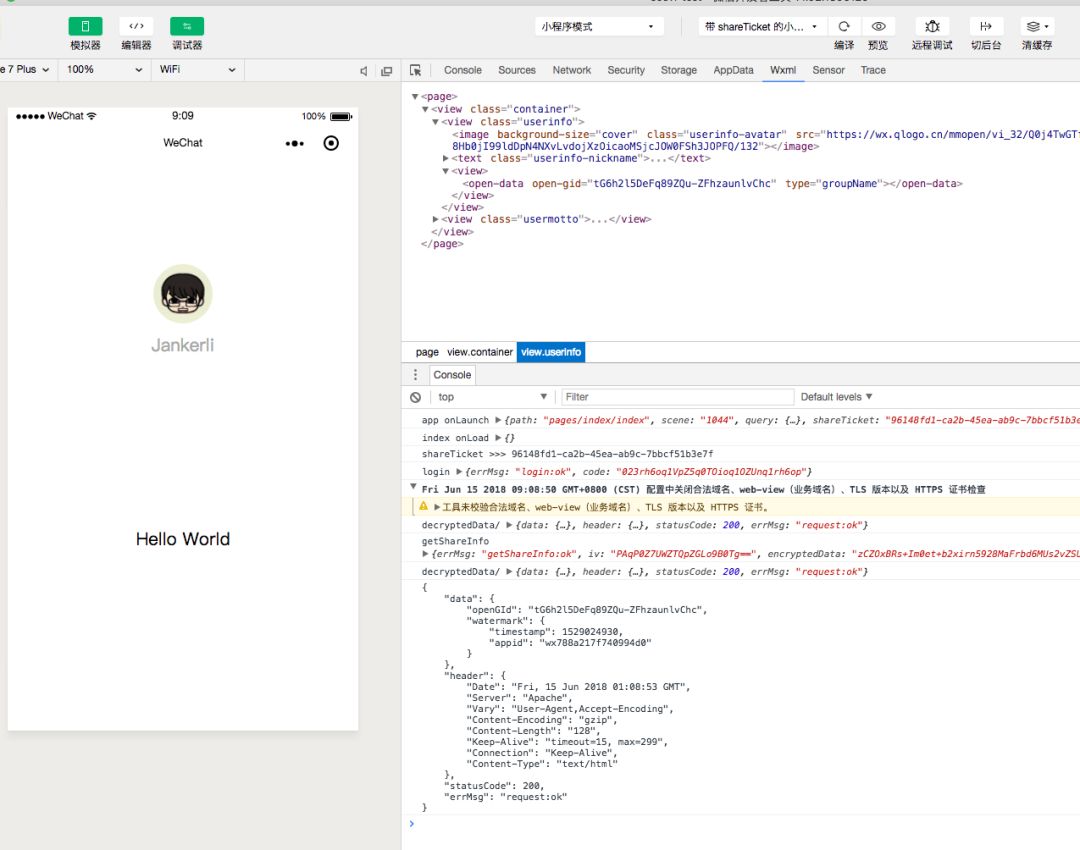This screenshot has height=850, width=1080.
Task: Collapse the view class="userinfo" node
Action: (x=435, y=121)
